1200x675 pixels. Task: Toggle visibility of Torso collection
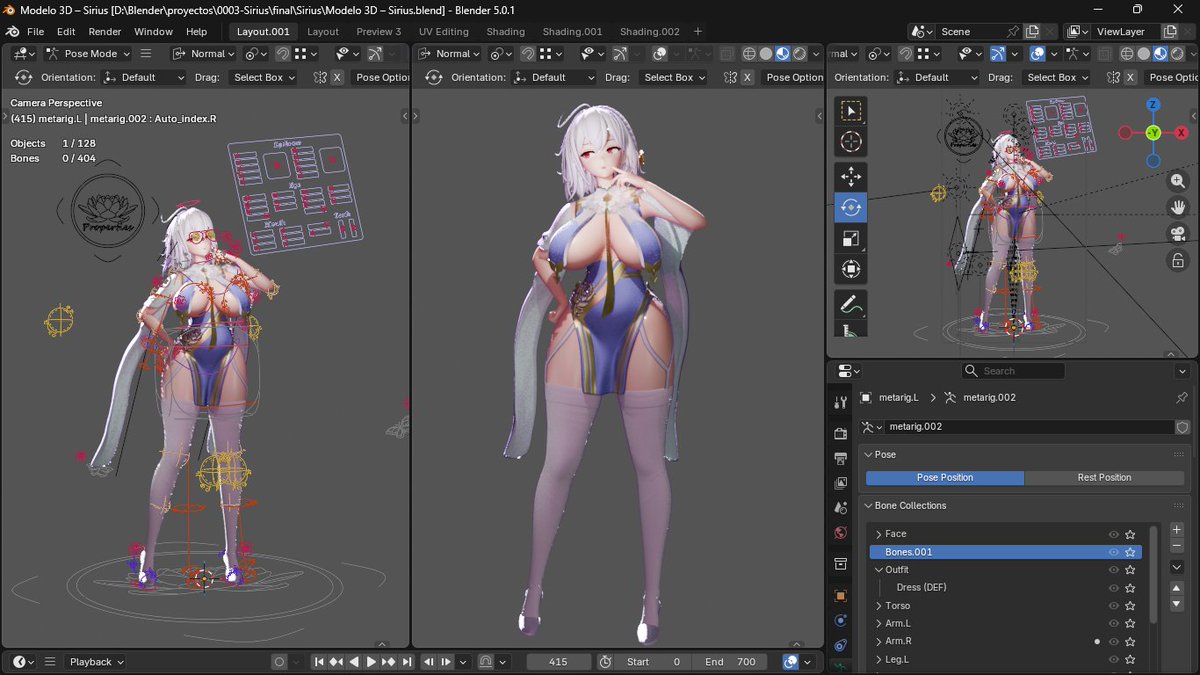[x=1113, y=606]
